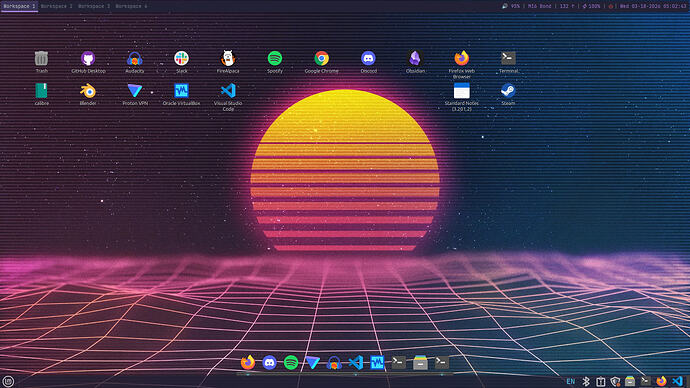Click Proton VPN in the center dock
690x388 pixels.
click(312, 362)
